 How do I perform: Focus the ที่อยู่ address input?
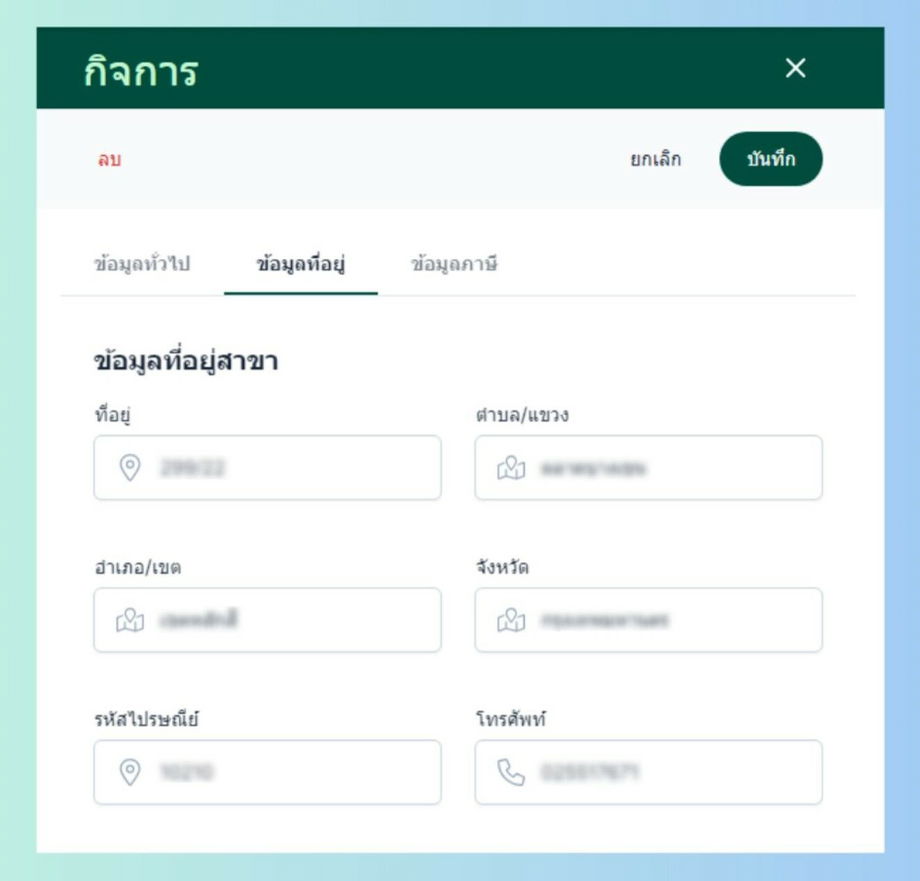pos(268,467)
